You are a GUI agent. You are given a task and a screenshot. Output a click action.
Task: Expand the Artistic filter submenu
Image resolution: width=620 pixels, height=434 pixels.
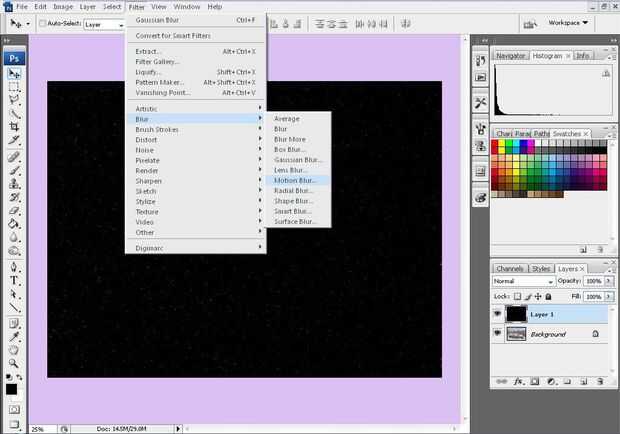click(x=195, y=109)
